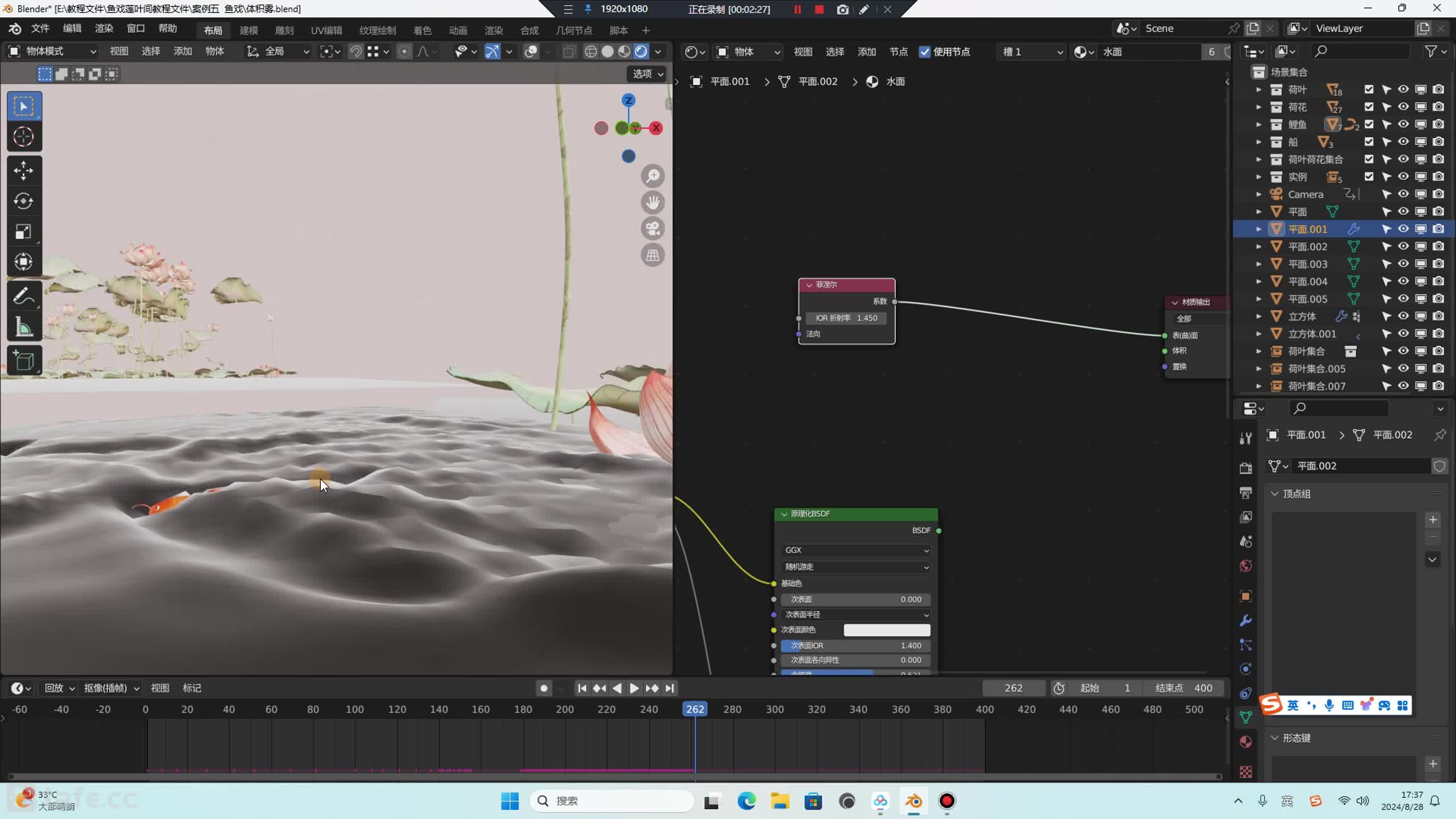Click the viewport zoom magnifier icon

(x=653, y=176)
